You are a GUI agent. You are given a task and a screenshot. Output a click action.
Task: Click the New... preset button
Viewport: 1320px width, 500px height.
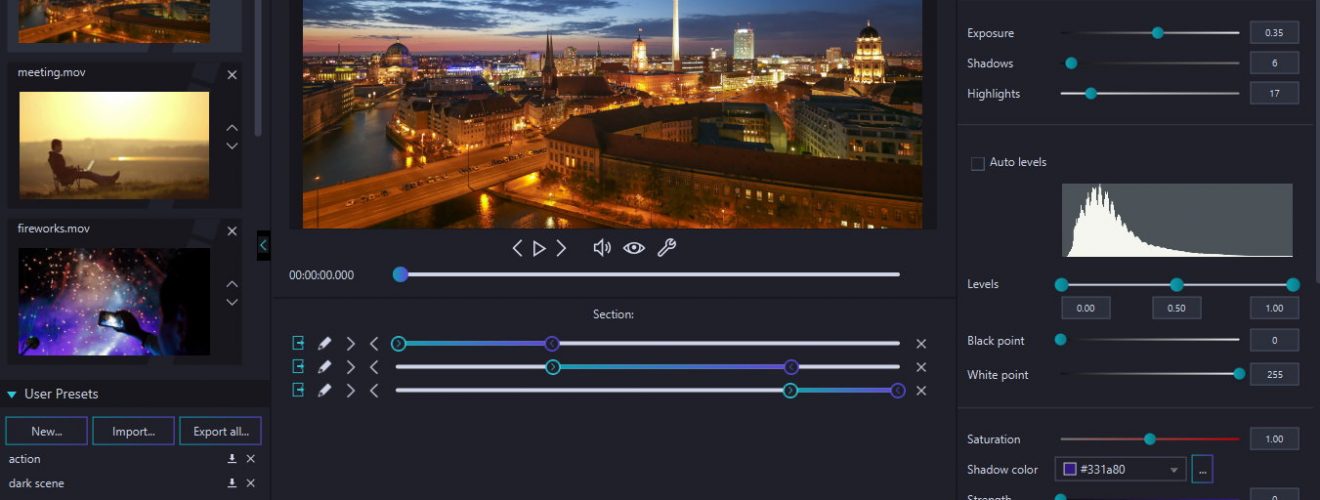coord(46,431)
